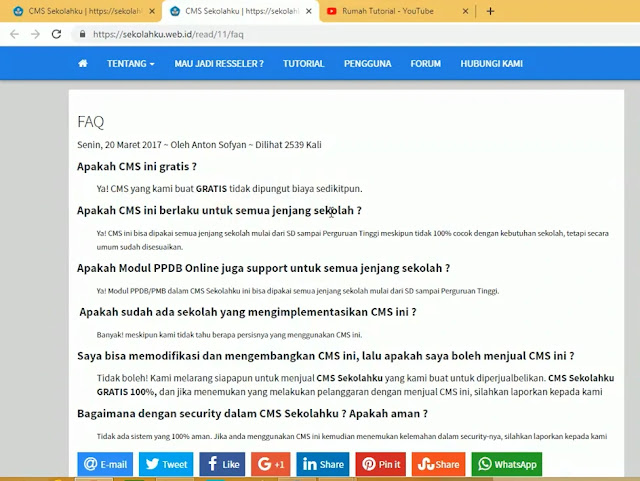Viewport: 640px width, 481px height.
Task: Click answer 'Banyak! meskipun kami tidak tahu'
Action: [229, 335]
